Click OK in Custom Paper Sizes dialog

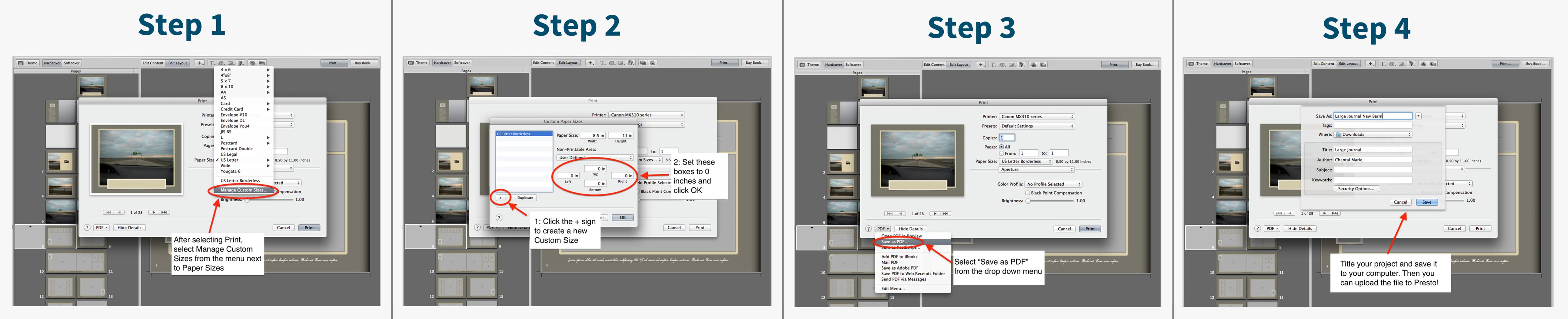coord(623,217)
